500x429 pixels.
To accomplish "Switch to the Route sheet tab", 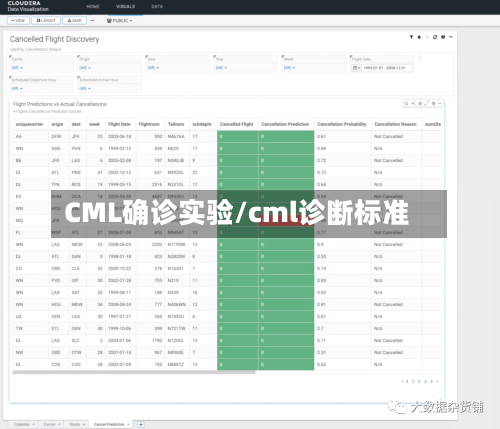I will 75,424.
